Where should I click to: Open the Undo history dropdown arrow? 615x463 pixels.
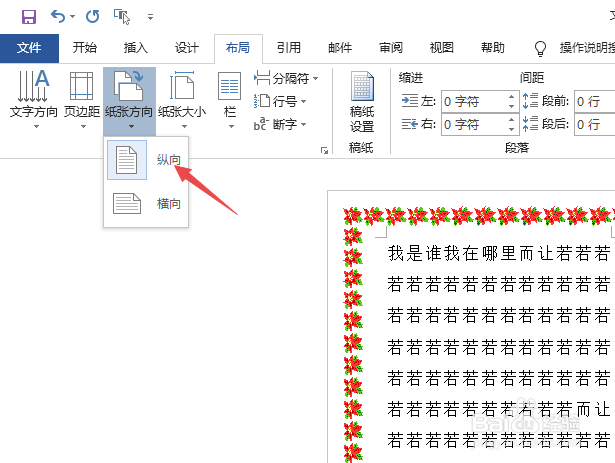coord(73,16)
